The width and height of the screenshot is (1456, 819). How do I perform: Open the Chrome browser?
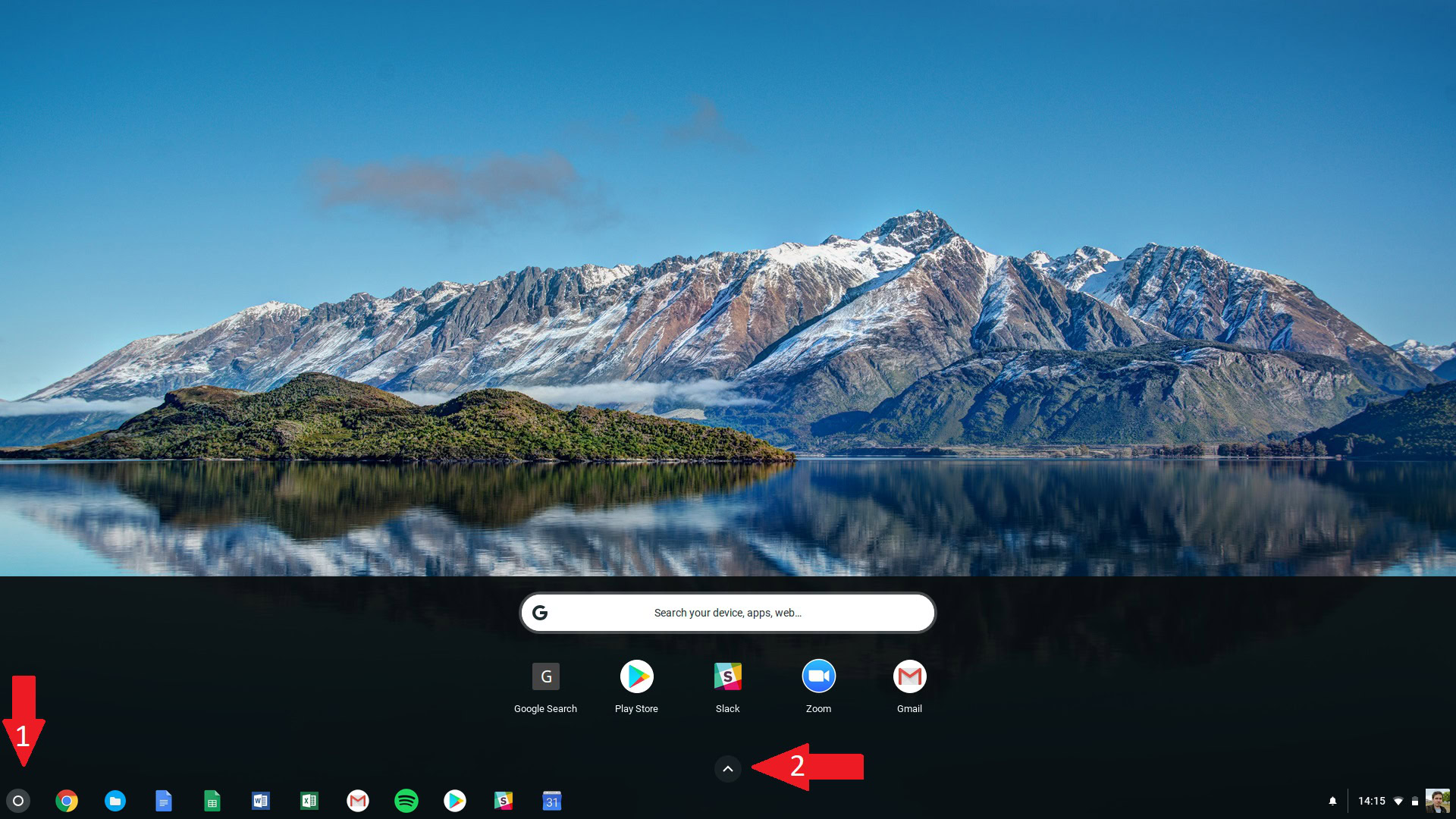[x=67, y=800]
